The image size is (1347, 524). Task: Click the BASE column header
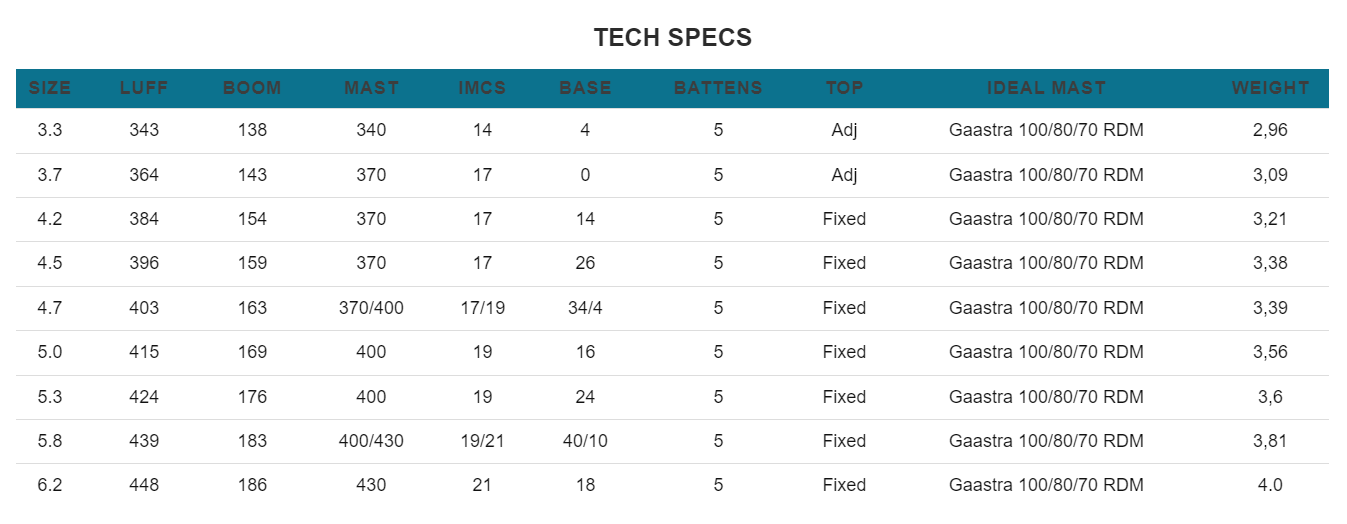click(585, 88)
